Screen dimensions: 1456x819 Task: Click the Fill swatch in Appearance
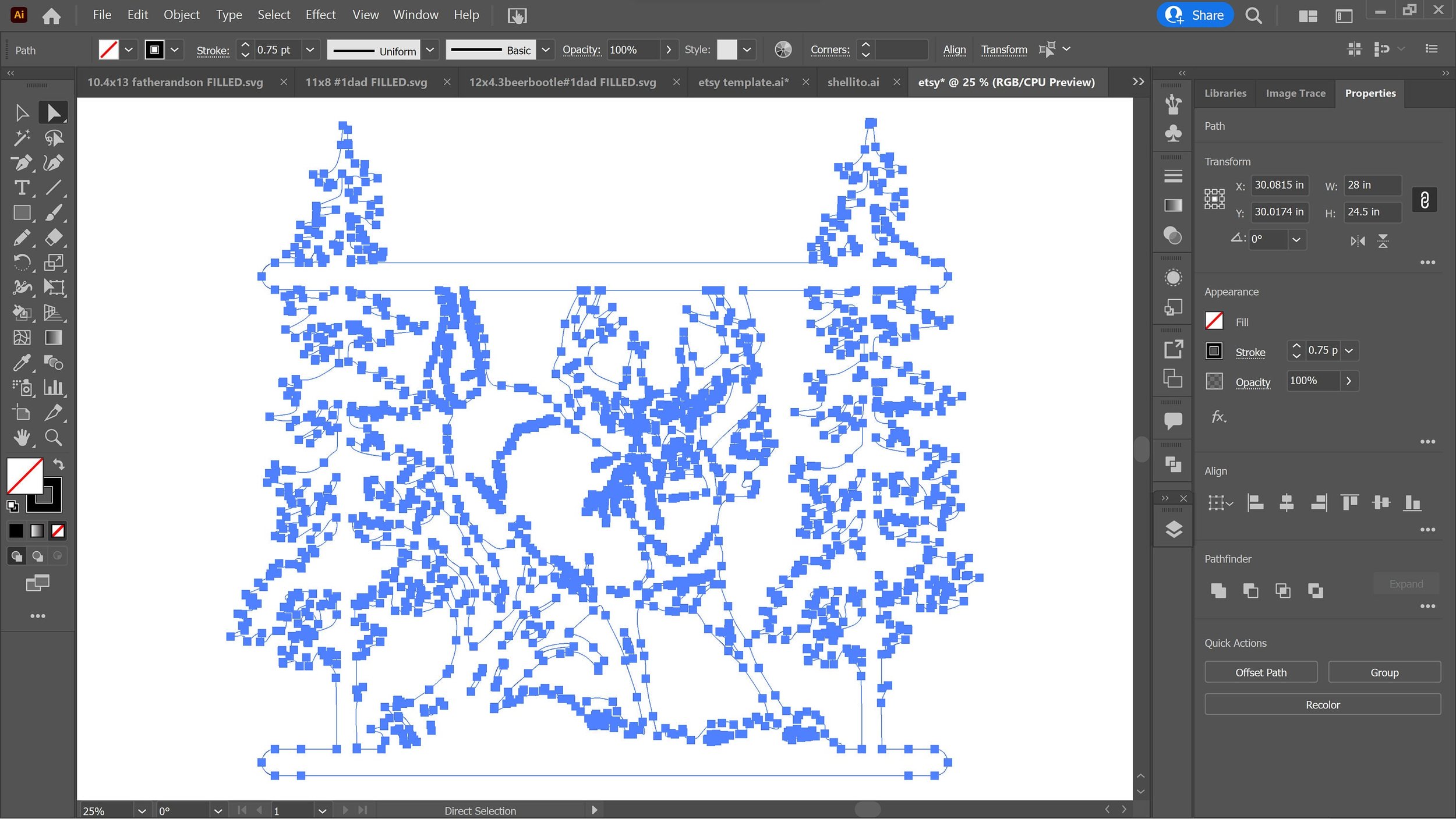(1214, 321)
